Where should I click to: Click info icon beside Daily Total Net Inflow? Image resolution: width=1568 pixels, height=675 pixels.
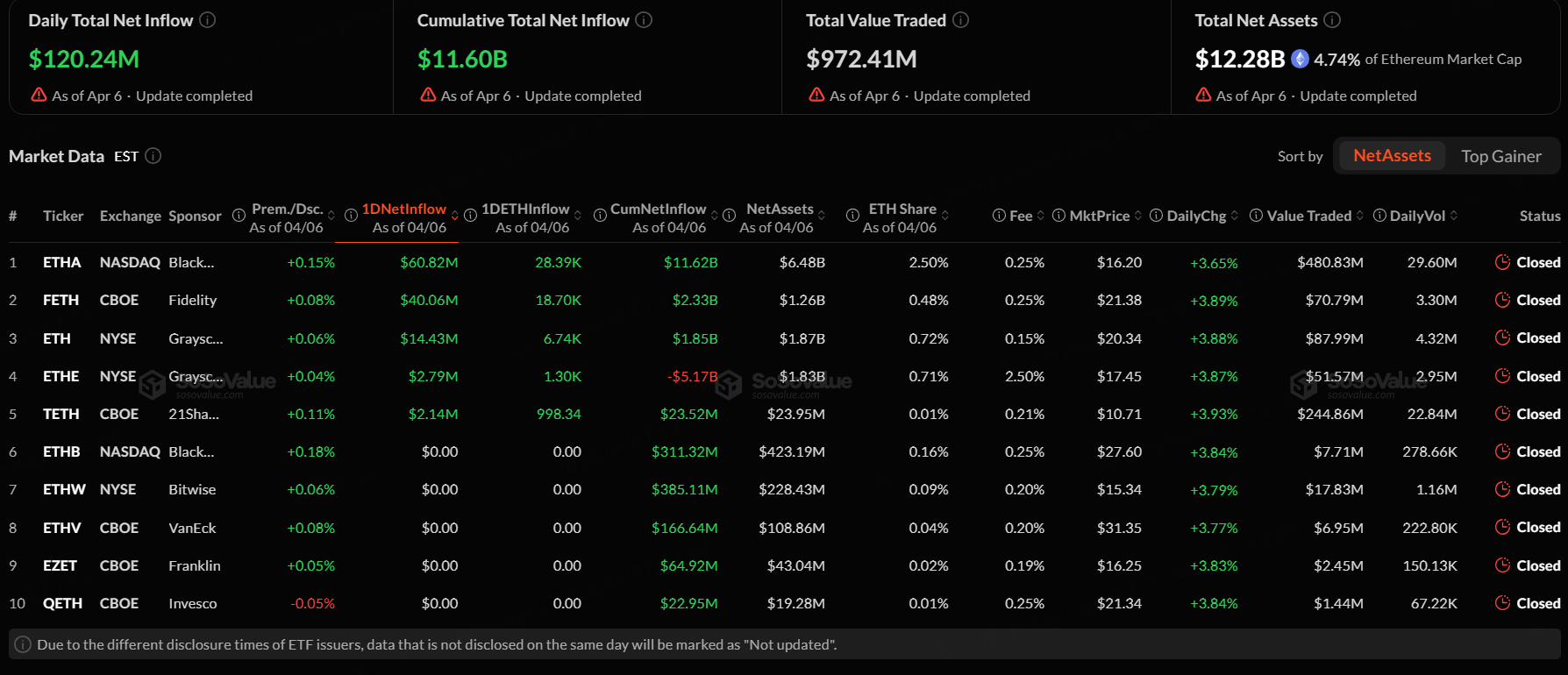coord(208,20)
